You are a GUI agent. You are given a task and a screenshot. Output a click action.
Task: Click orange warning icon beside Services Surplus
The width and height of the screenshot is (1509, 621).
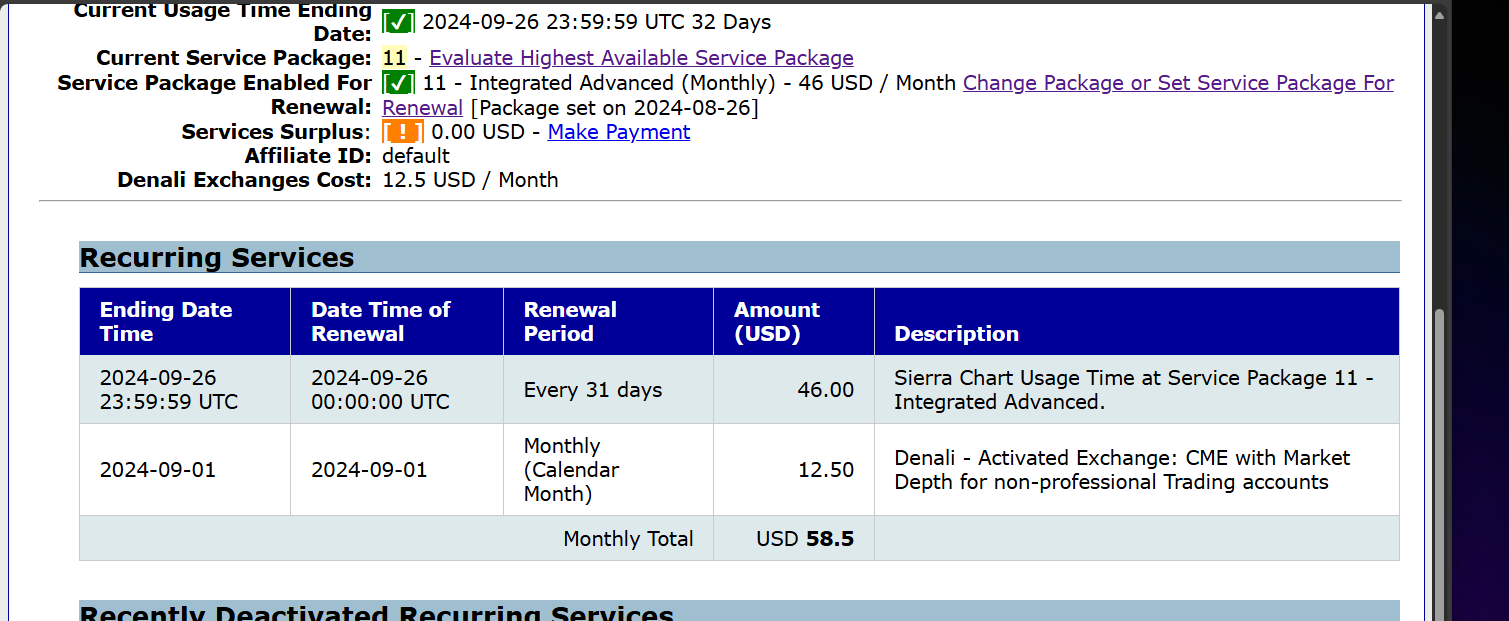[402, 132]
